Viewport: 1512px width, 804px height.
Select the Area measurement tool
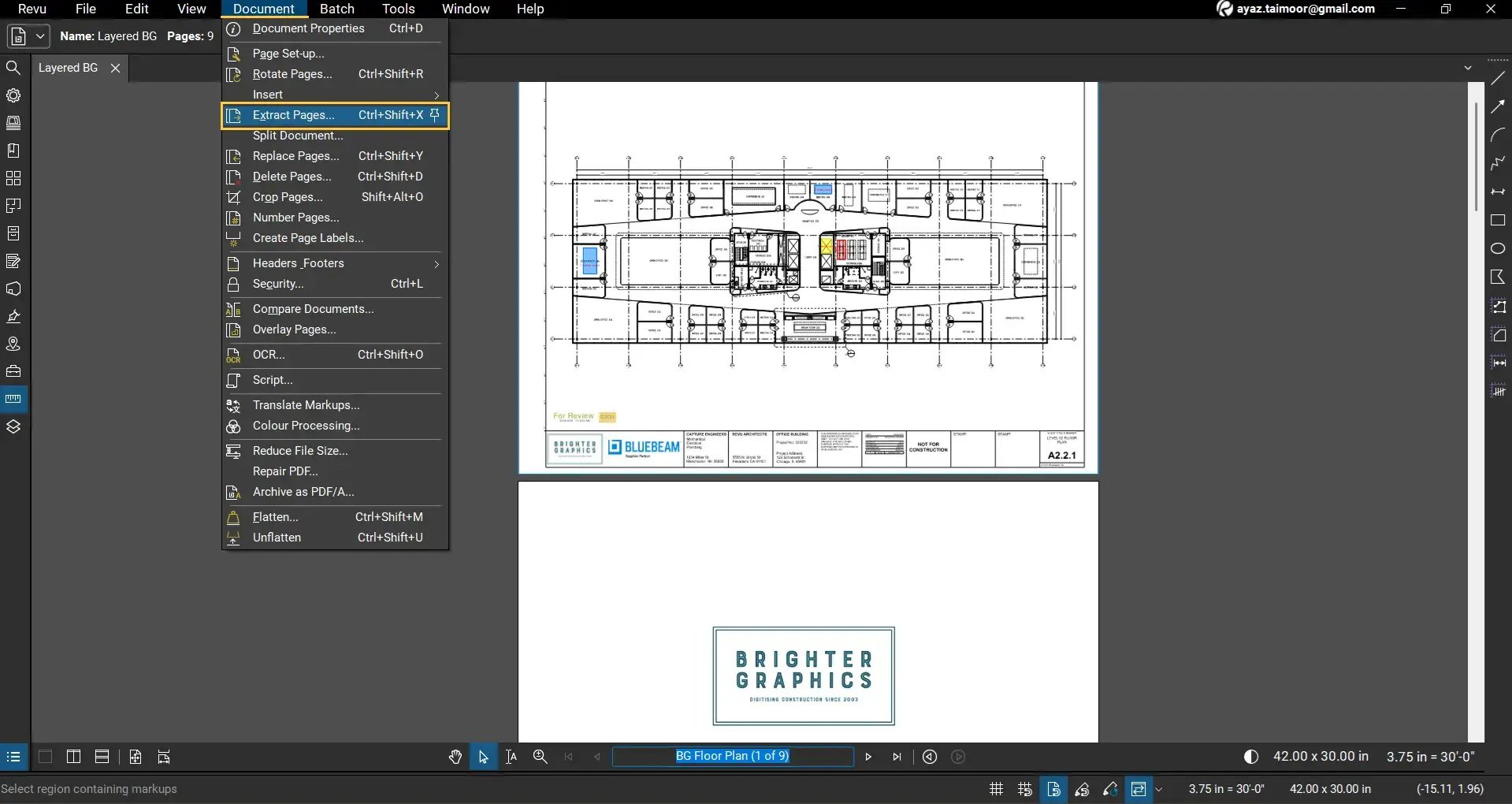click(1498, 335)
